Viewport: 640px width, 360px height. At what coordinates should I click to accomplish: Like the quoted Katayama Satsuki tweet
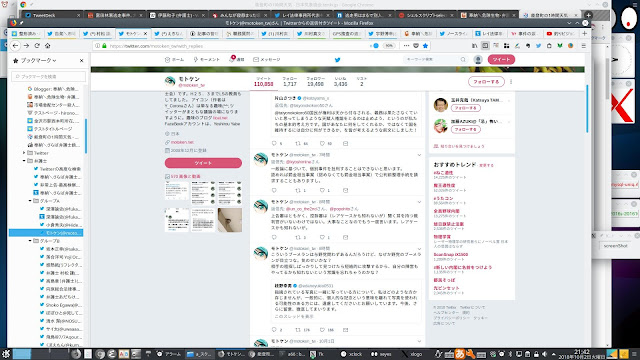click(x=322, y=143)
